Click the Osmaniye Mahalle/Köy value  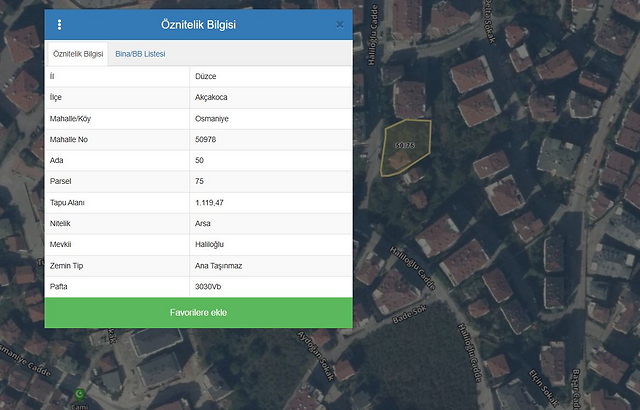(213, 118)
